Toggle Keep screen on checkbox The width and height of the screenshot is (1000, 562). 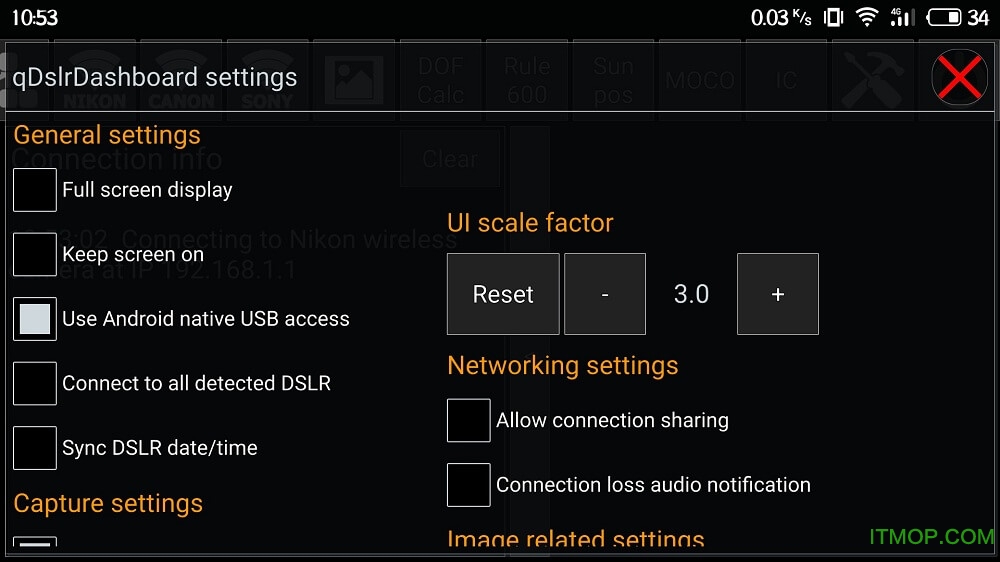[35, 254]
